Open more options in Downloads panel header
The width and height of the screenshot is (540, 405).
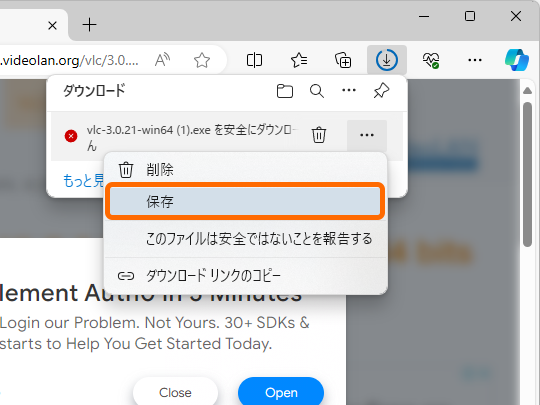(x=349, y=91)
